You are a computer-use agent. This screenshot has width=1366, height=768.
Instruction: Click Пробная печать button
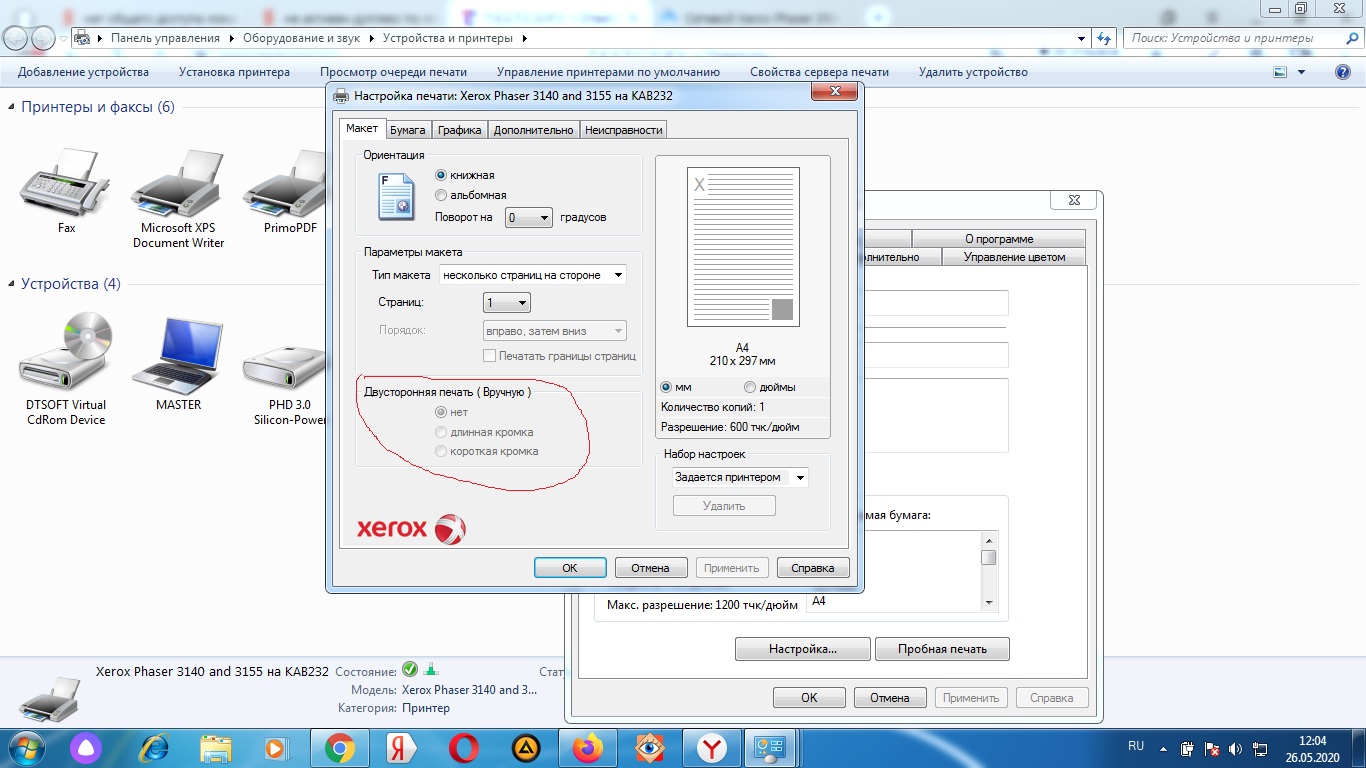coord(942,649)
